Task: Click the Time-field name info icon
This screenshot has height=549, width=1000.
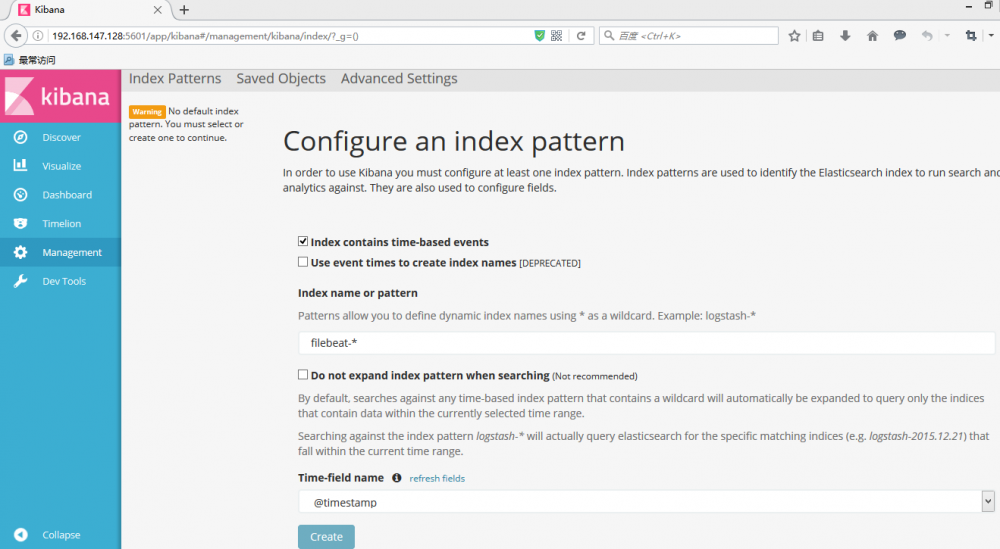Action: [x=397, y=478]
